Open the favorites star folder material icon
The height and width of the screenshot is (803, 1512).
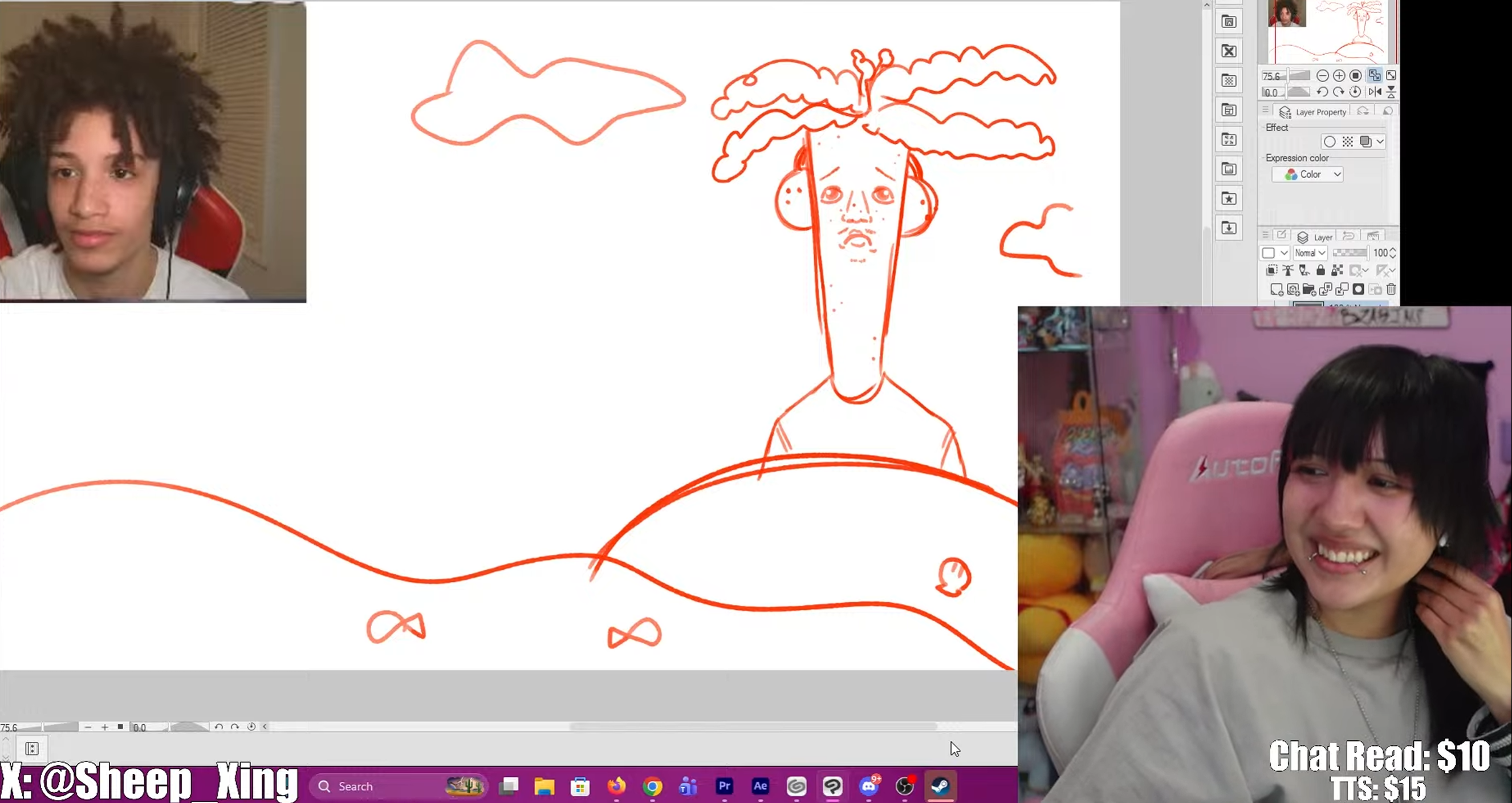click(1229, 199)
